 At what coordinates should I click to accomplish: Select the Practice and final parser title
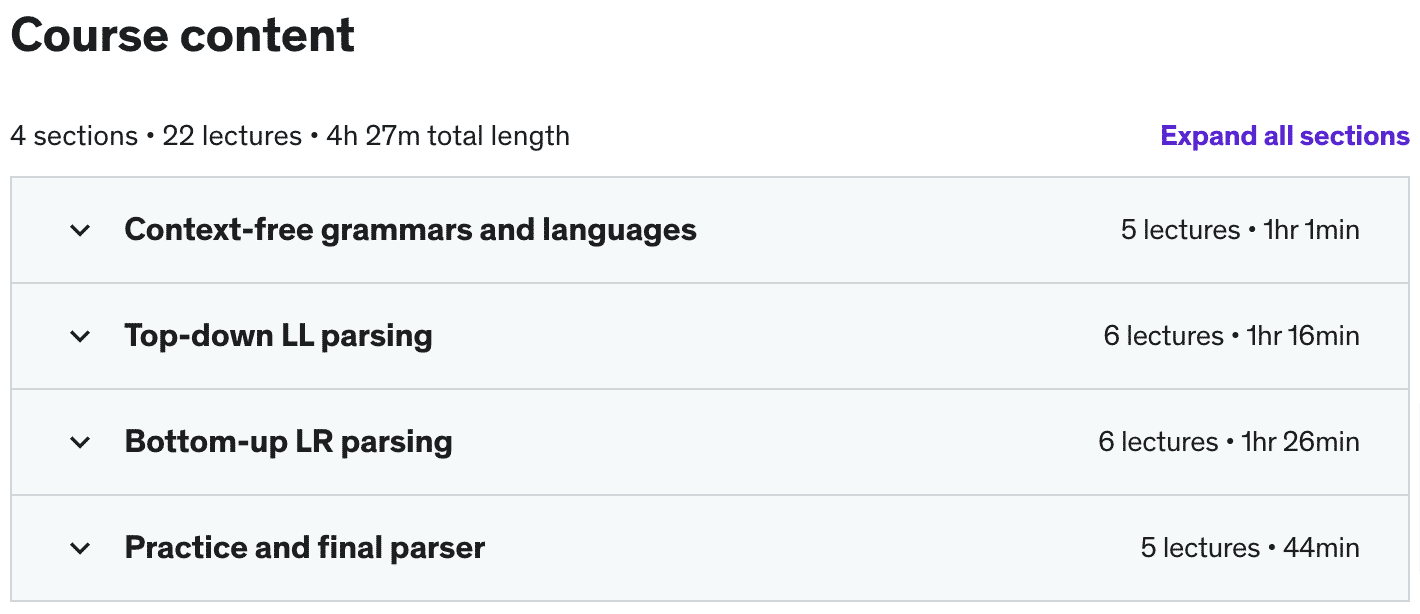[304, 548]
